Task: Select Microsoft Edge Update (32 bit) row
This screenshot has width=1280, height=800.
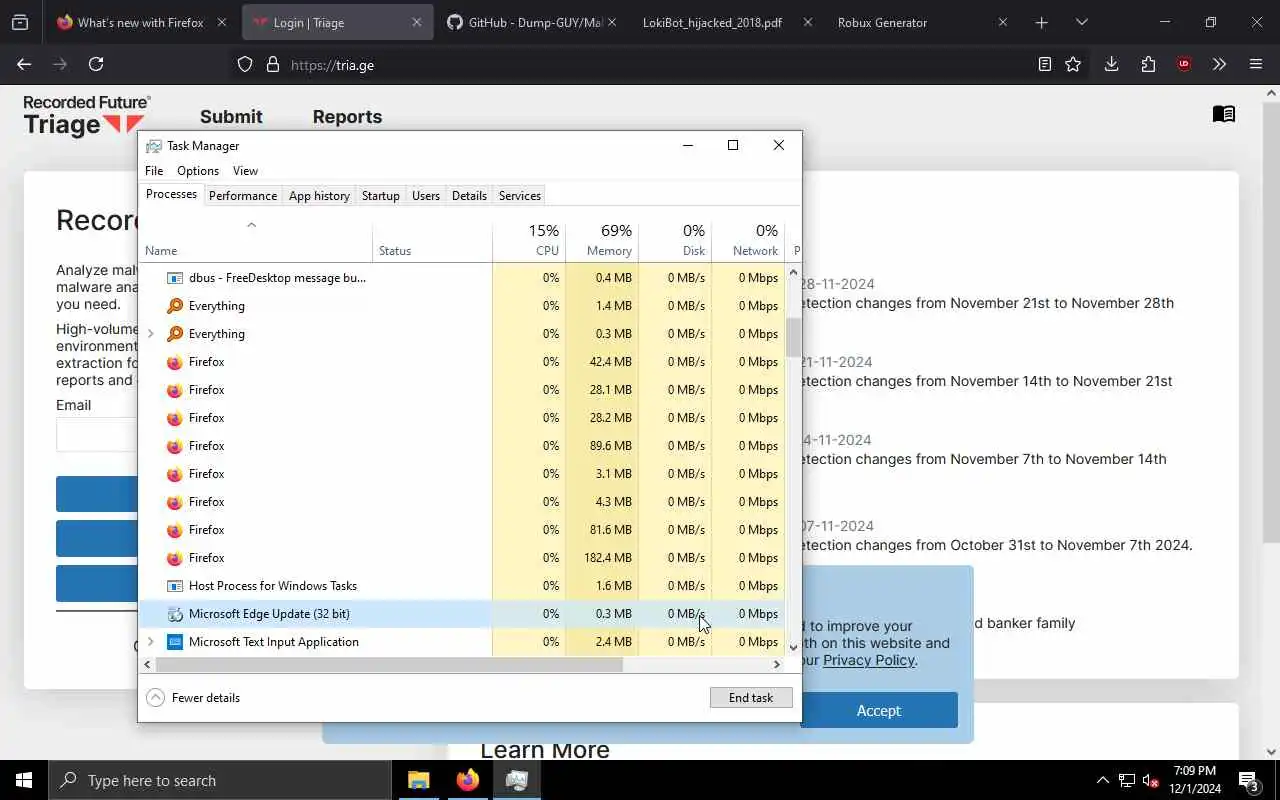Action: click(x=463, y=614)
